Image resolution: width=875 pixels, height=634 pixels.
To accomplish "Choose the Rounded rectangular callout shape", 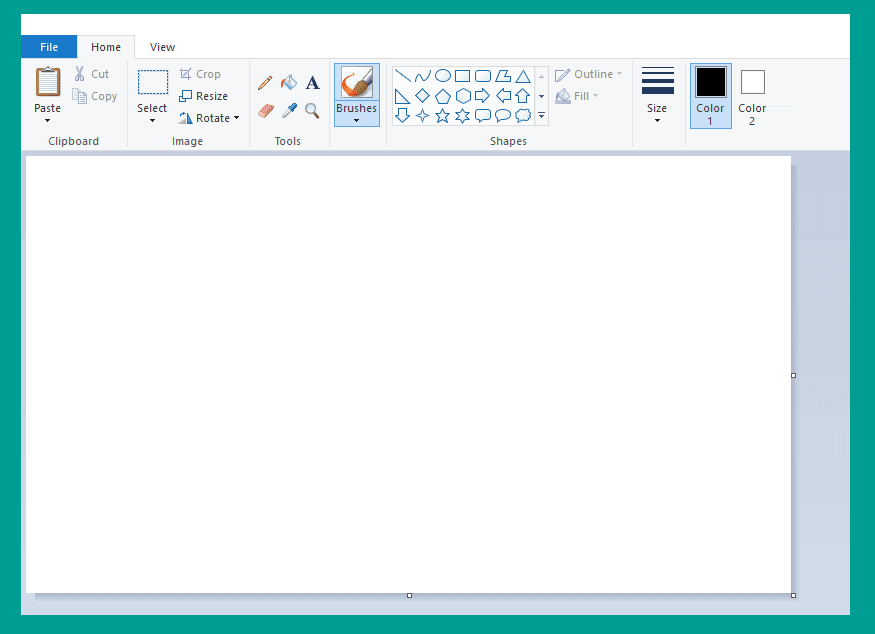I will coord(483,116).
